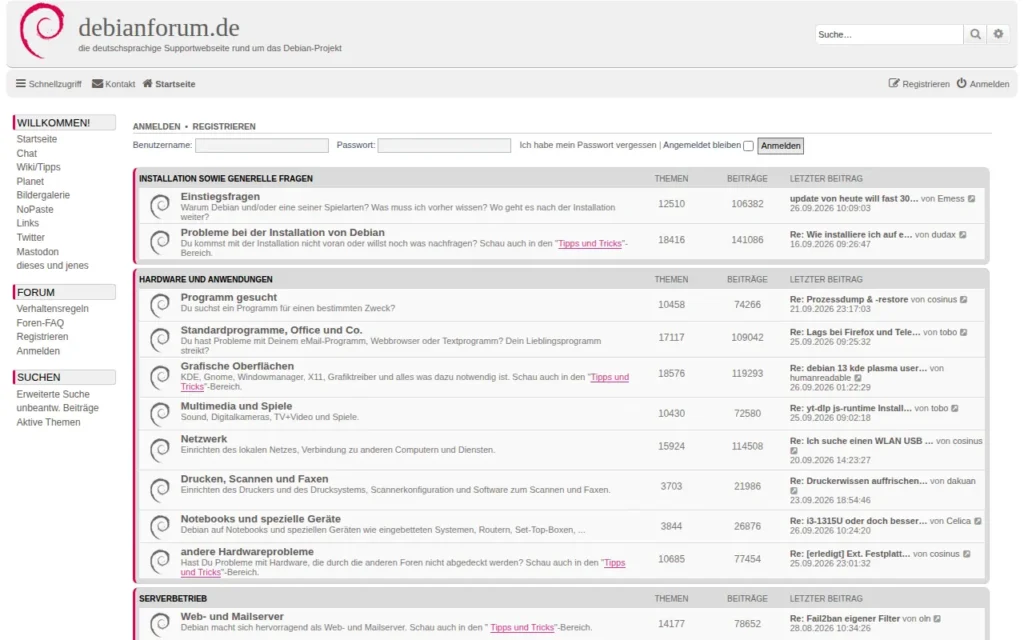Click the Suche search field

(889, 34)
